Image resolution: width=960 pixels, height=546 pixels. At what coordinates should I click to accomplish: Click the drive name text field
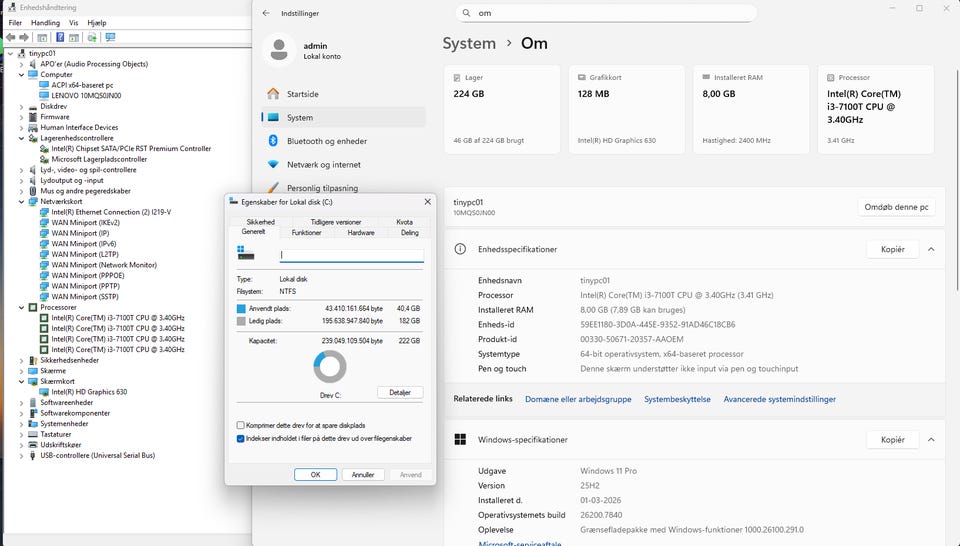350,255
